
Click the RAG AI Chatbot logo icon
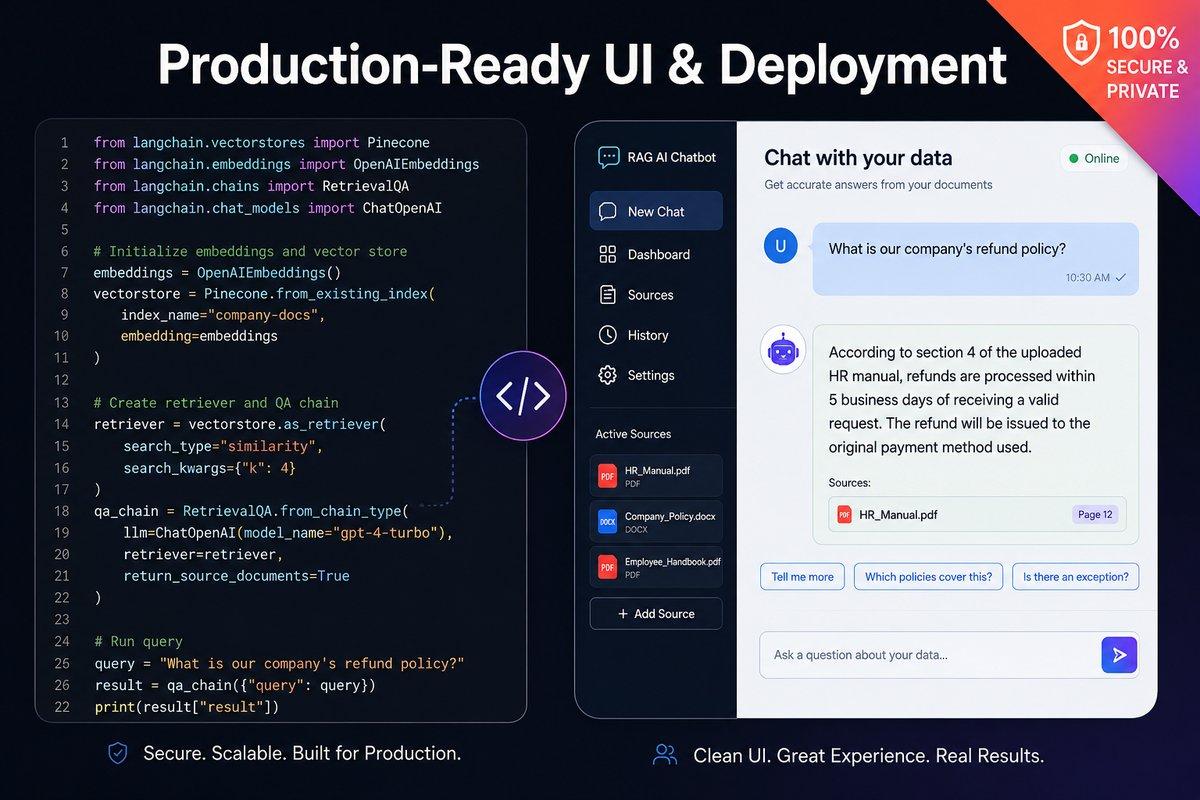[608, 157]
